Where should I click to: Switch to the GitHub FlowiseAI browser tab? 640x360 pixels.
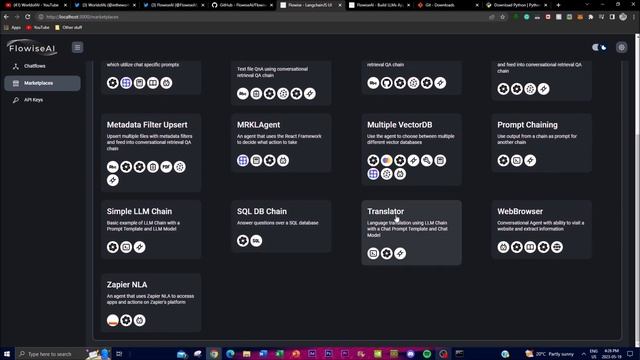click(242, 5)
